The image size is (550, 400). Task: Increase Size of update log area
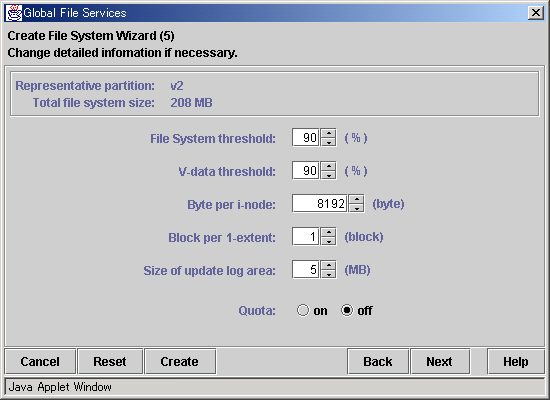tap(328, 265)
